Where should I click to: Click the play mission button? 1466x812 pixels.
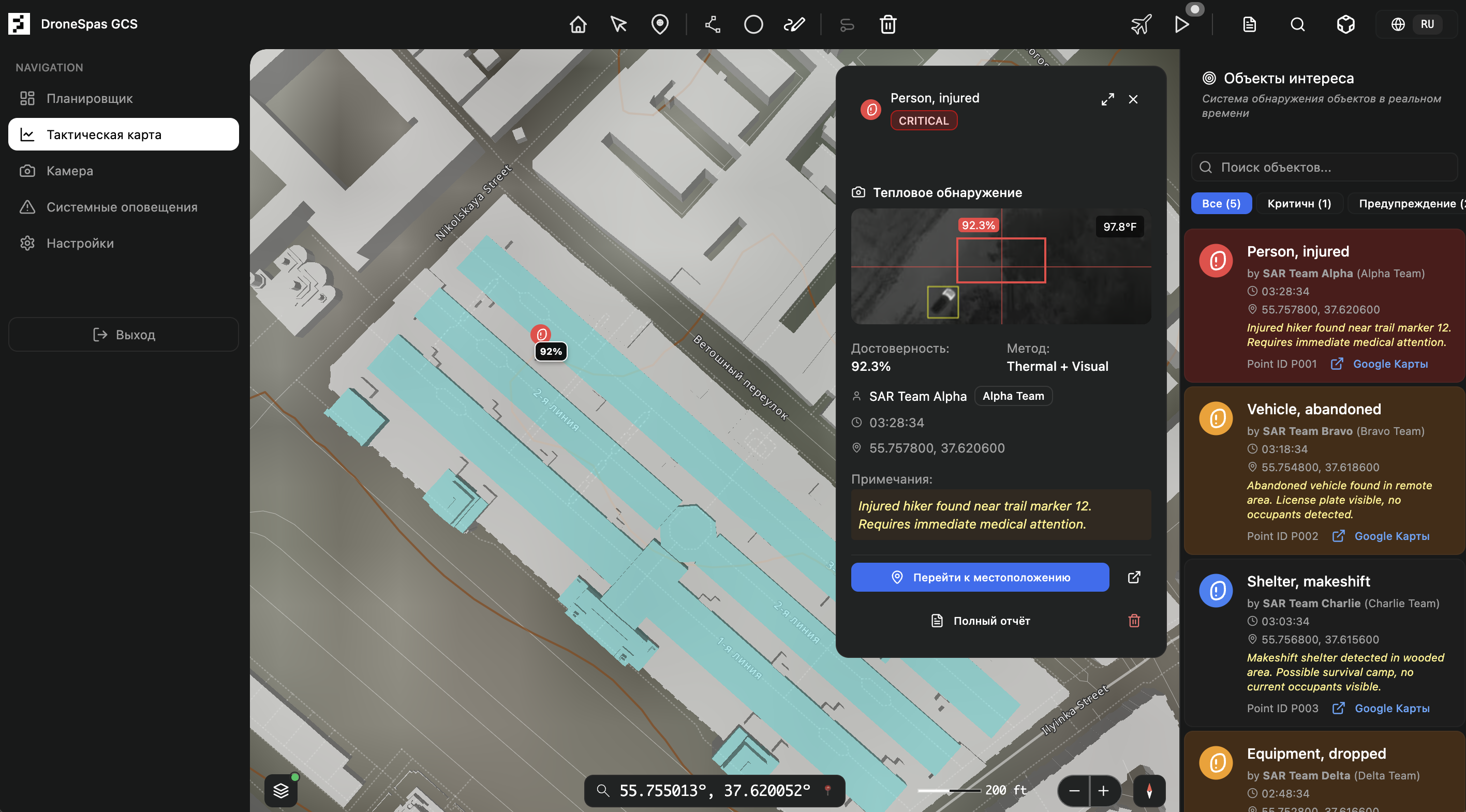(x=1181, y=24)
